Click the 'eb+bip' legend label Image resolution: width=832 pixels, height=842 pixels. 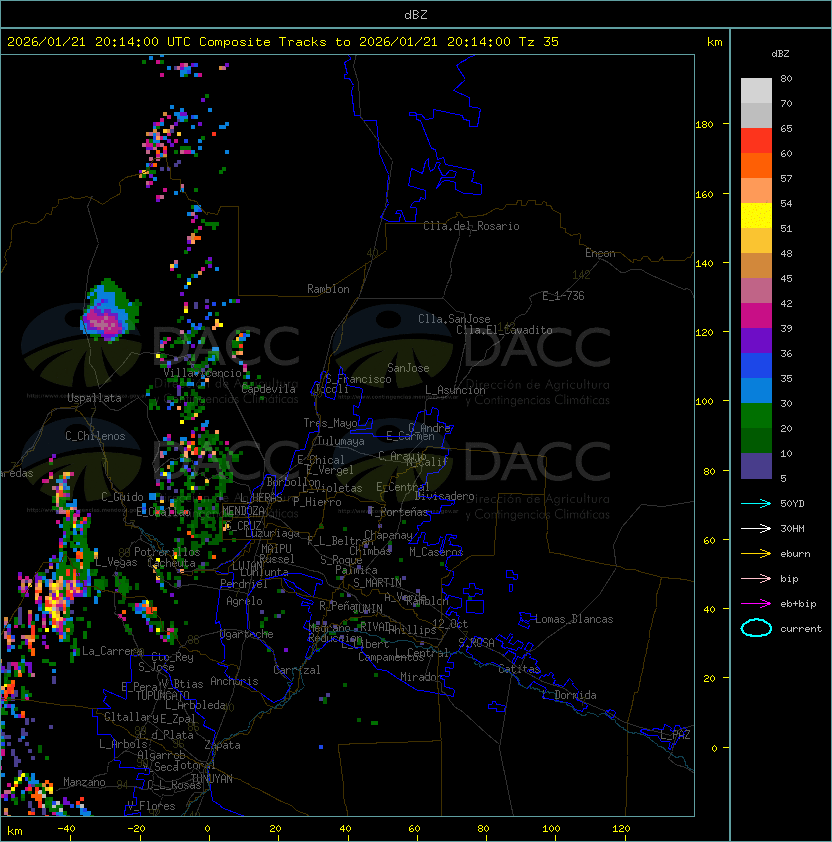(798, 604)
